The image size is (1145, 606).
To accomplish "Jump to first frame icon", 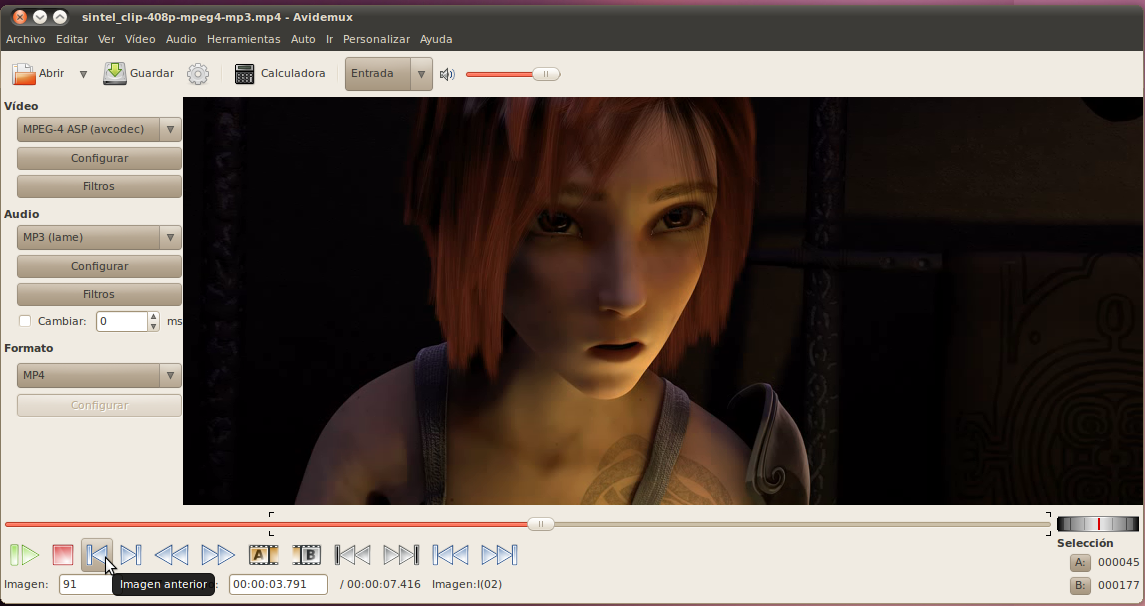I will 450,555.
